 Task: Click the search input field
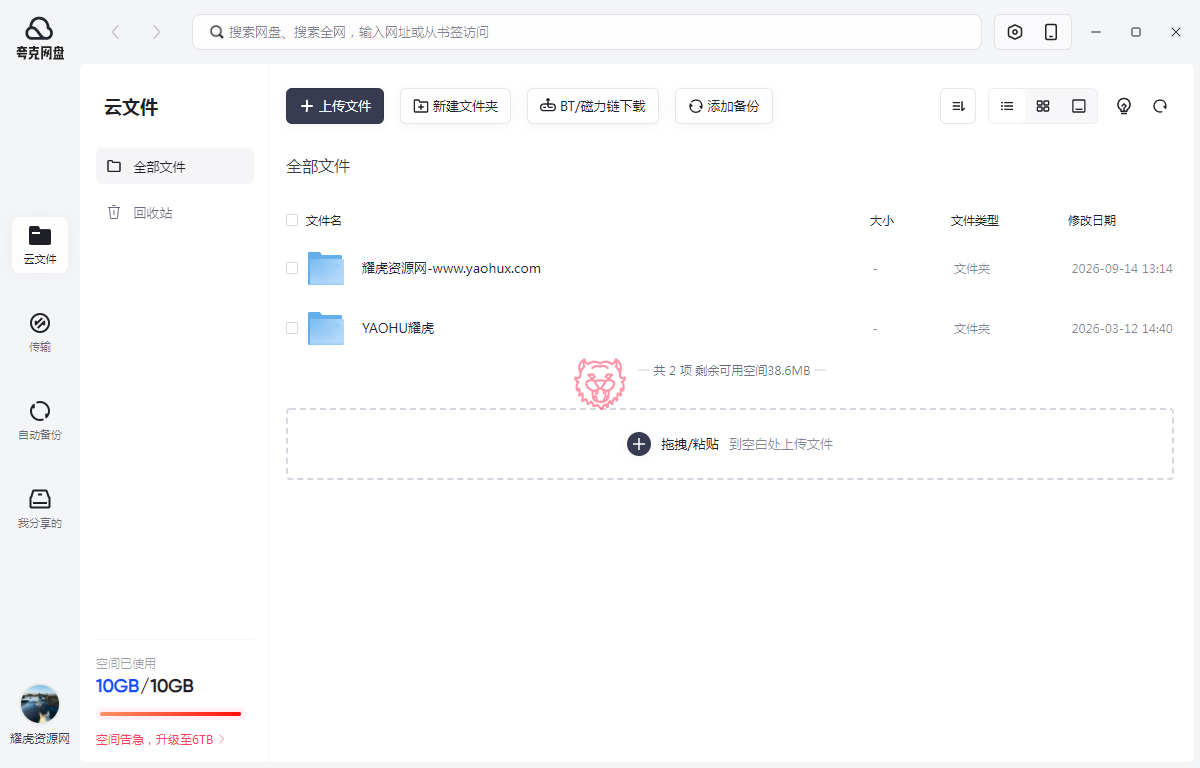point(587,32)
